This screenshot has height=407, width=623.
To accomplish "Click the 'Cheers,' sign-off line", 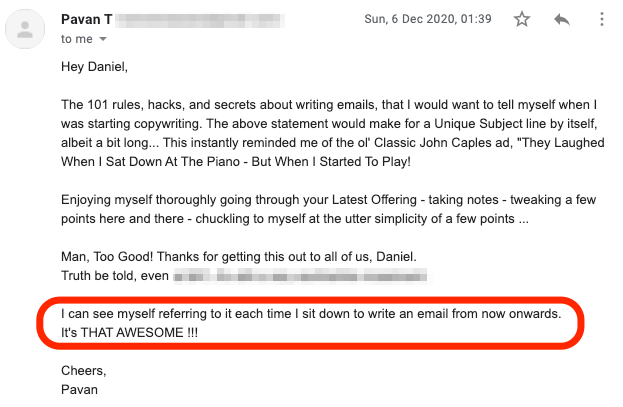I will pos(84,370).
